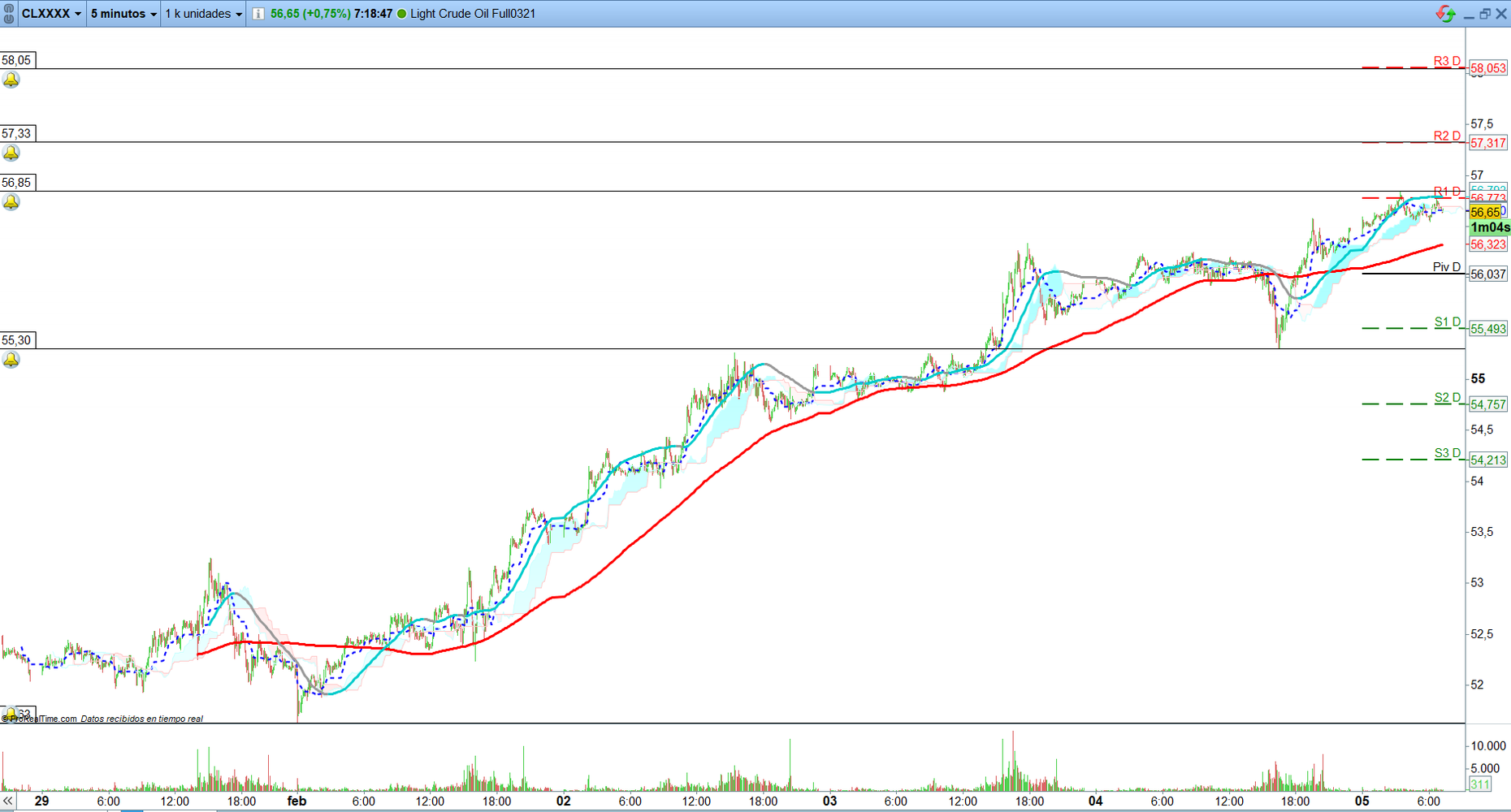Click the 7:18:47 clock text
The height and width of the screenshot is (812, 1511).
[373, 14]
